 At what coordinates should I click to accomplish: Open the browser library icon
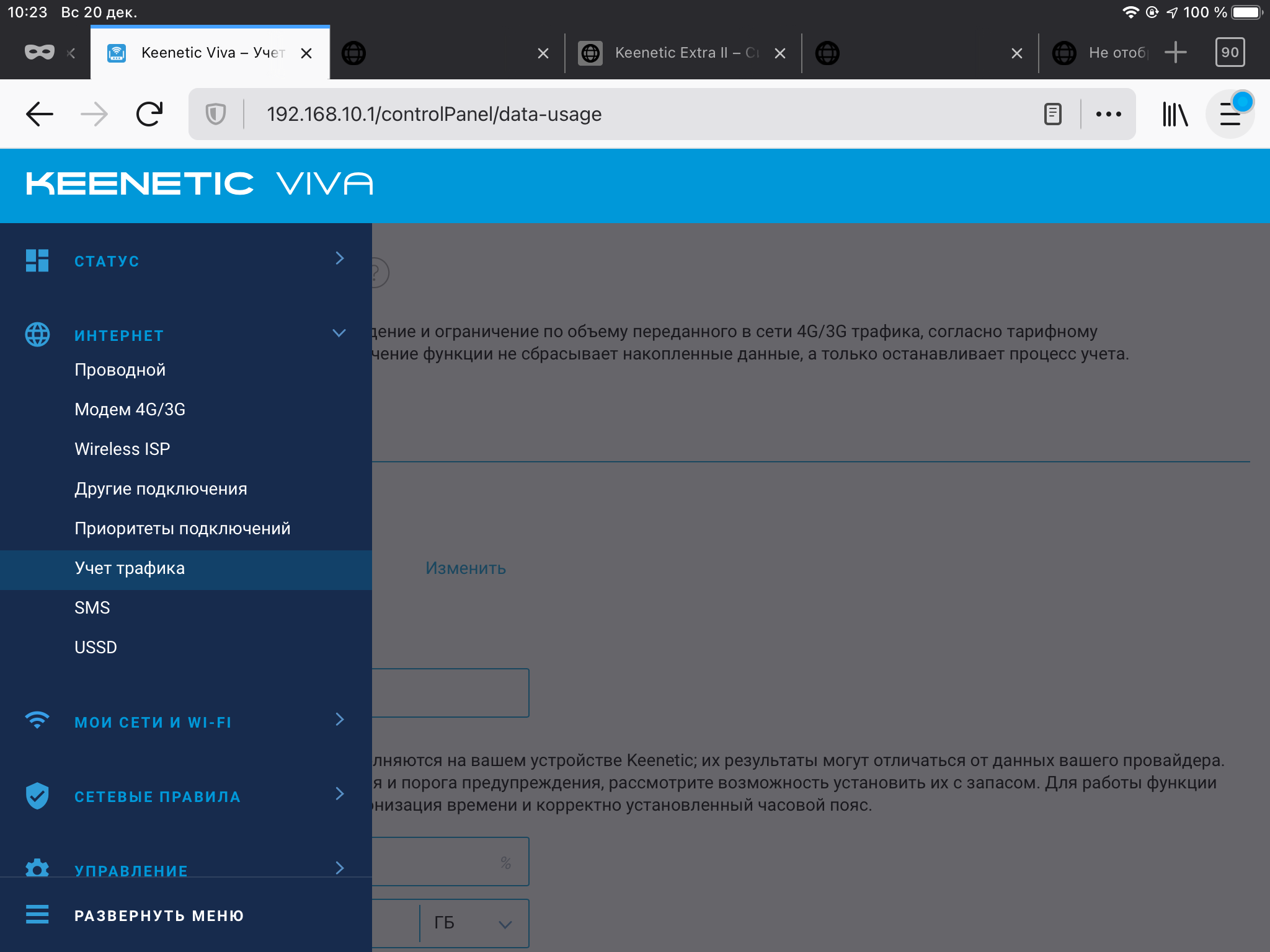tap(1175, 114)
